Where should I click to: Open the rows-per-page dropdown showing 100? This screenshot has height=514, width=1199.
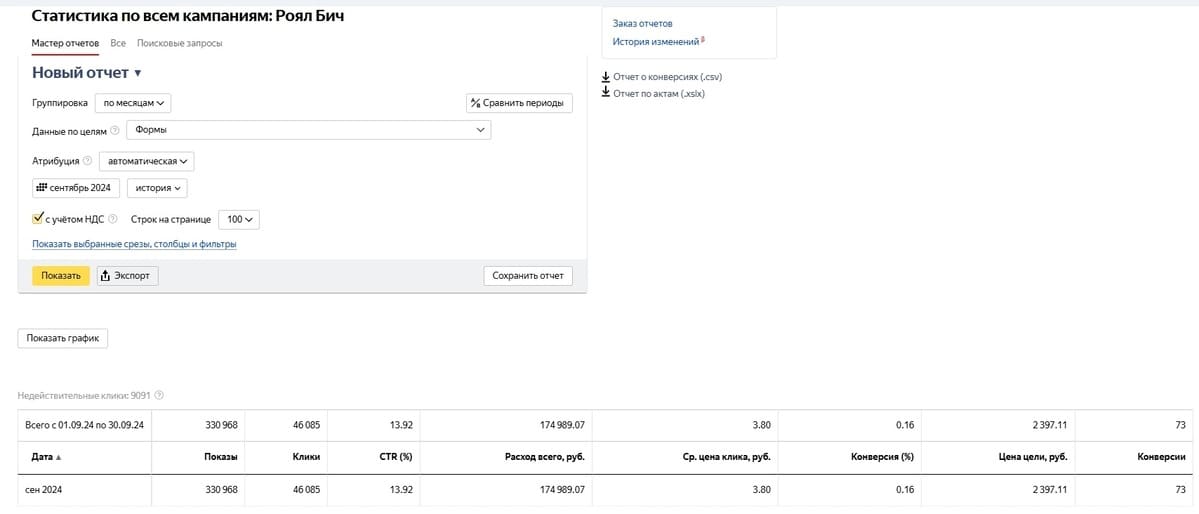[x=239, y=220]
